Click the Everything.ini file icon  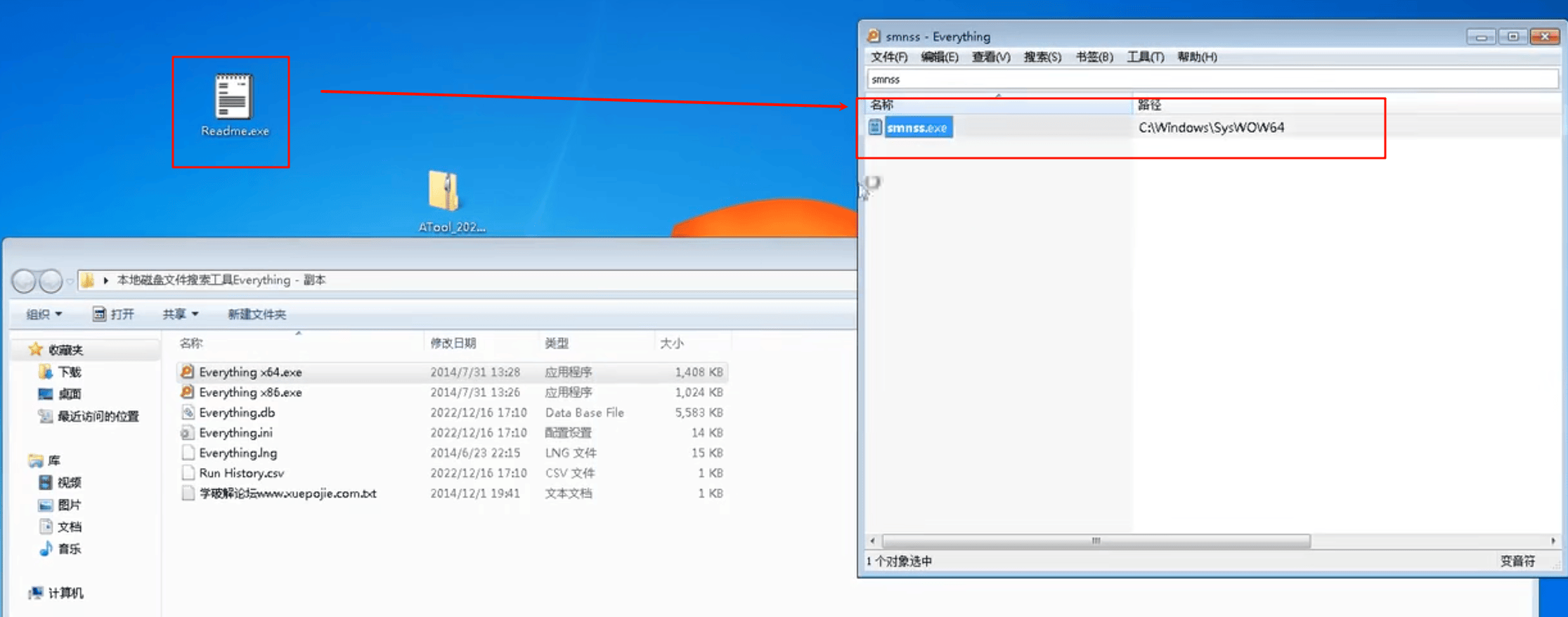click(187, 433)
